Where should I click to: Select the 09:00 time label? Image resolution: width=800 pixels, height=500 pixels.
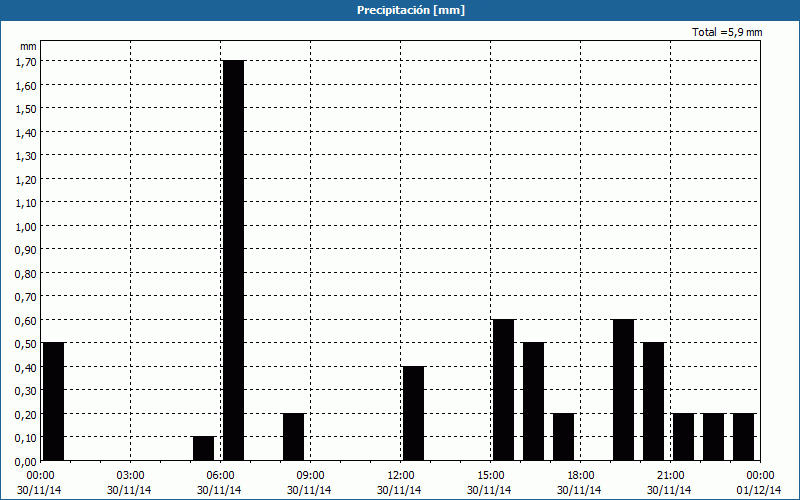(310, 476)
